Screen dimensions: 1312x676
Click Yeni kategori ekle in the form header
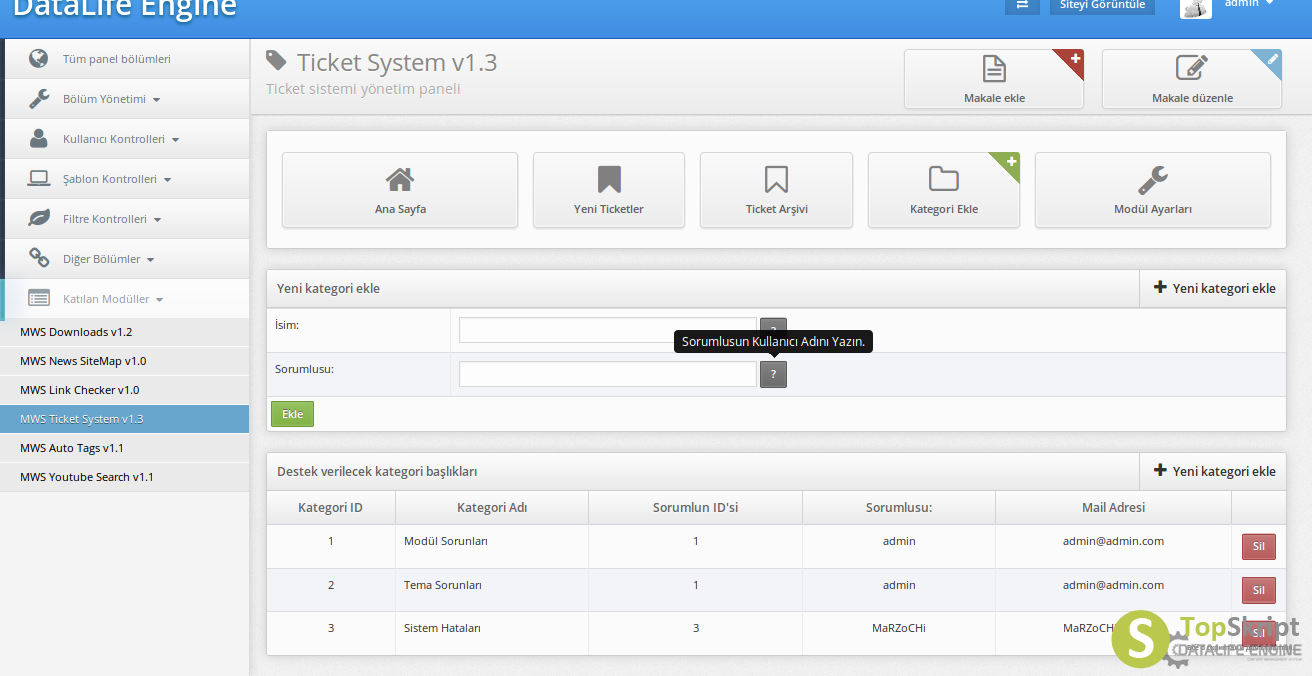coord(1214,288)
